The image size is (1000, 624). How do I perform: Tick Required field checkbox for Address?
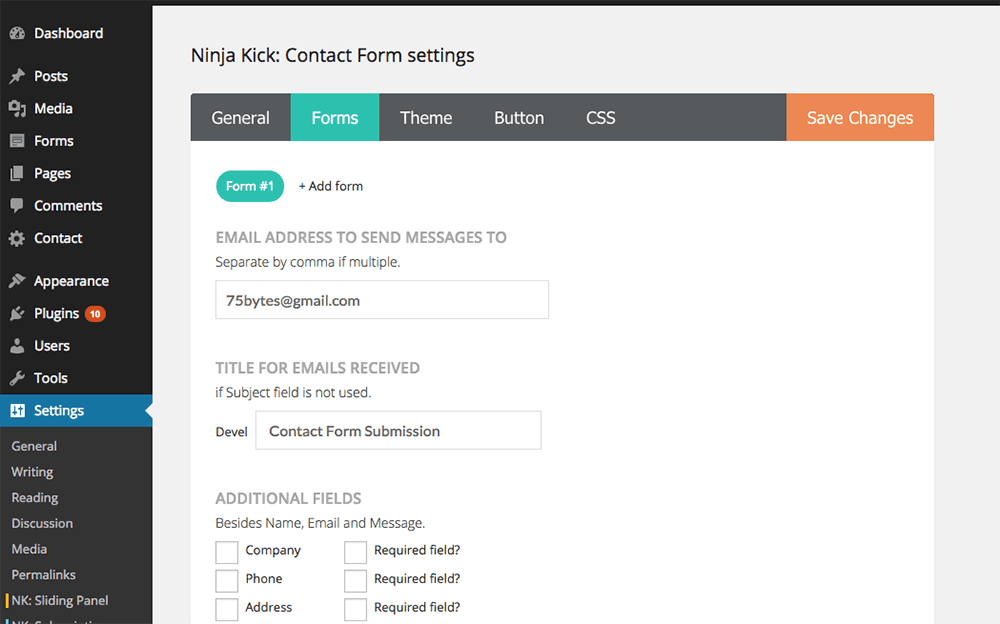click(355, 609)
